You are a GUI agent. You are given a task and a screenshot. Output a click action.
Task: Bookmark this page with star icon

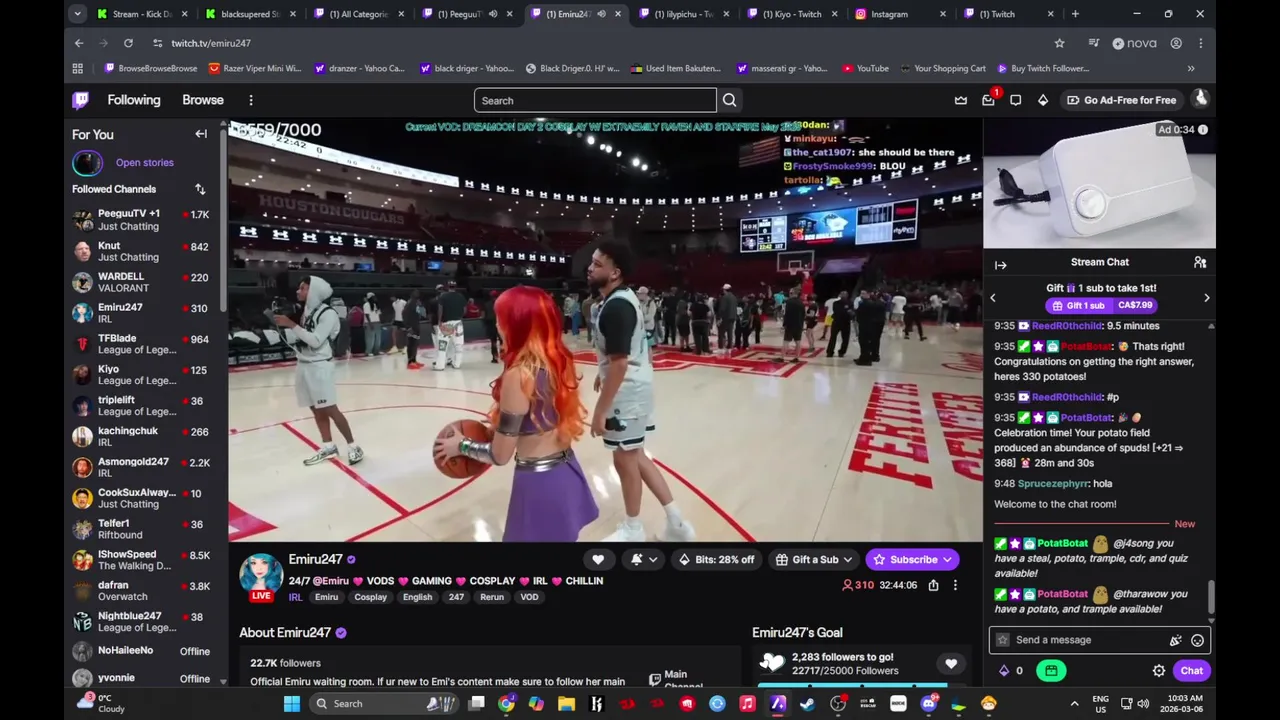click(1059, 43)
